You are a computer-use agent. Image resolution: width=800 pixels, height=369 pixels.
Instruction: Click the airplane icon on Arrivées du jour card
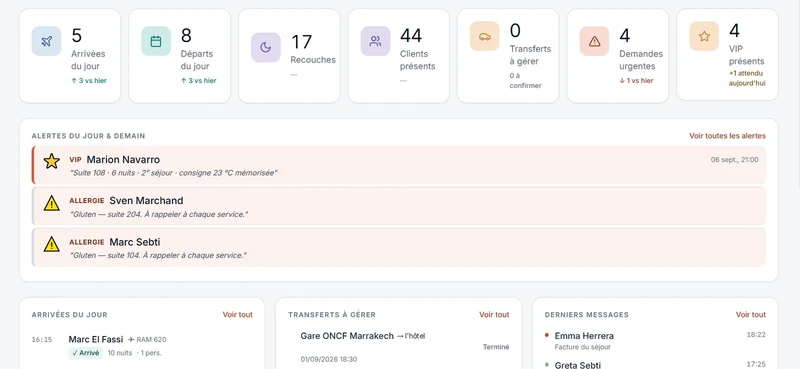pyautogui.click(x=46, y=41)
